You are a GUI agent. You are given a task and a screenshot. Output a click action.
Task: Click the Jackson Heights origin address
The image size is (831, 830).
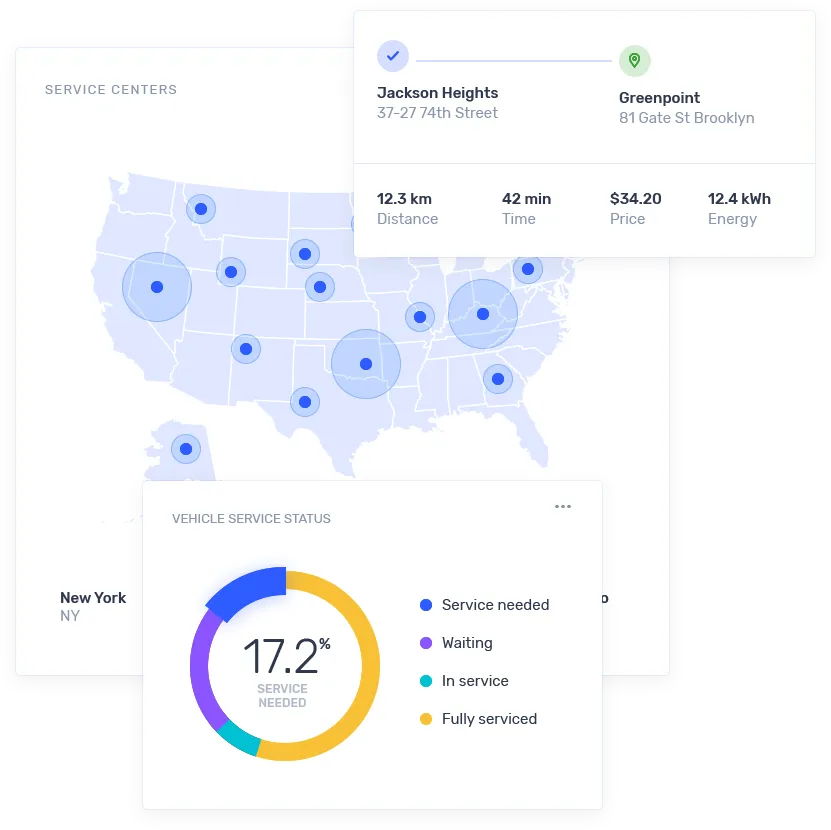pyautogui.click(x=437, y=103)
